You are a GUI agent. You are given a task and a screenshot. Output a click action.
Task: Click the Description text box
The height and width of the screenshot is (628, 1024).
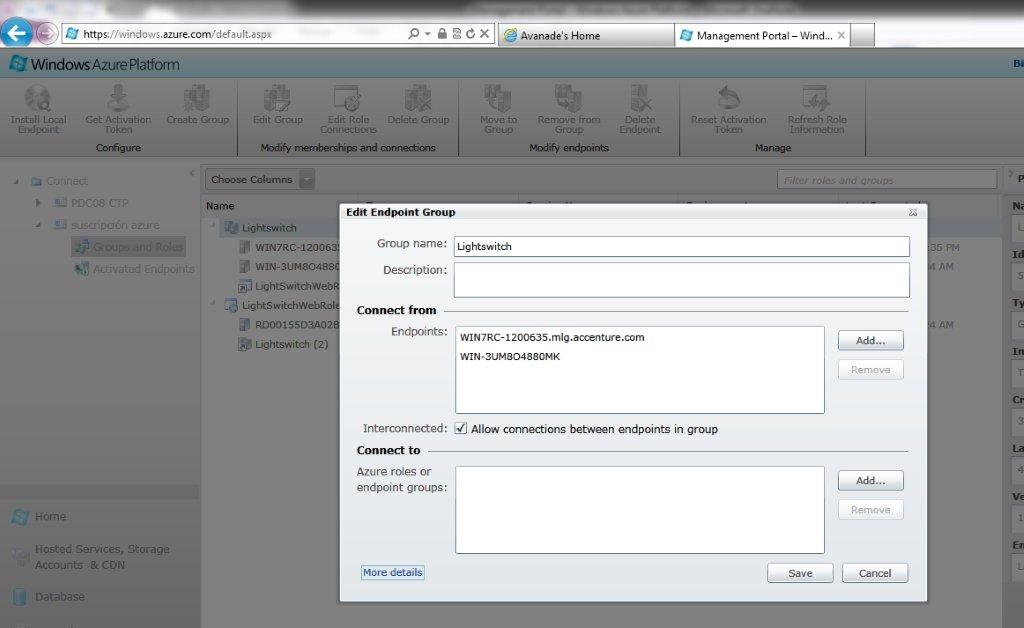click(x=682, y=279)
